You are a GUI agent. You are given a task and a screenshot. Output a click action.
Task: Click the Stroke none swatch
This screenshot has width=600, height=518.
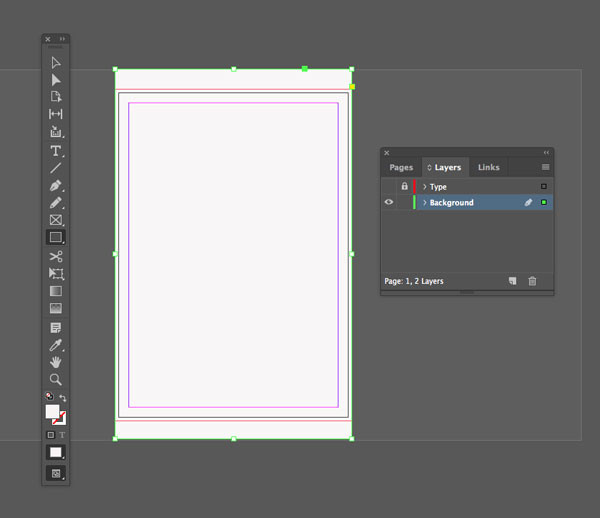coord(60,420)
